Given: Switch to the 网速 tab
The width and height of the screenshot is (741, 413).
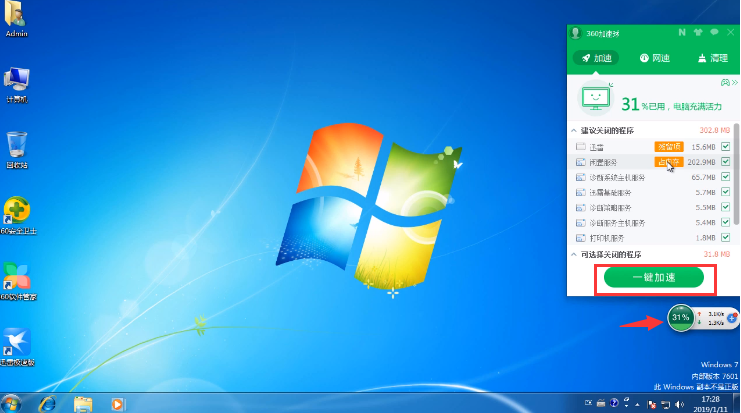Looking at the screenshot, I should pyautogui.click(x=655, y=58).
